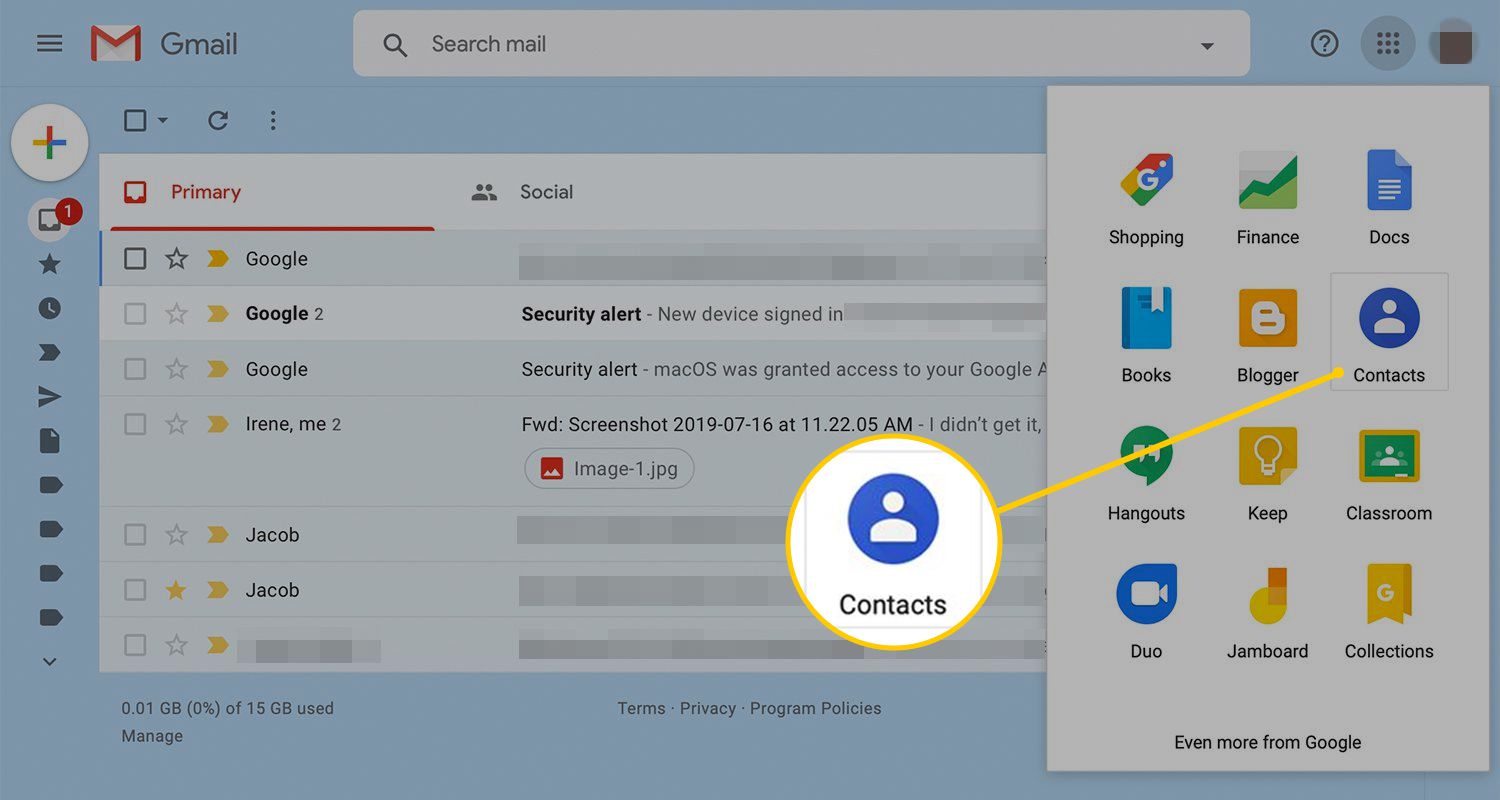This screenshot has height=800, width=1500.
Task: Expand More labels chevron in sidebar
Action: click(49, 662)
